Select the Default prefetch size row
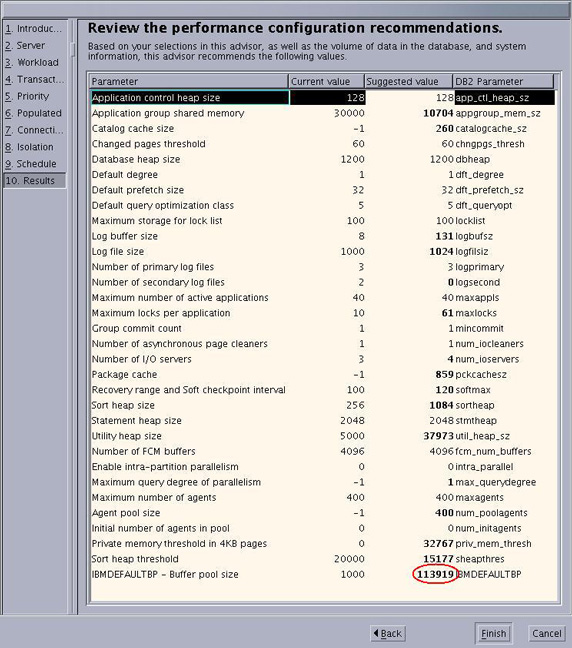The width and height of the screenshot is (572, 648). pos(323,190)
